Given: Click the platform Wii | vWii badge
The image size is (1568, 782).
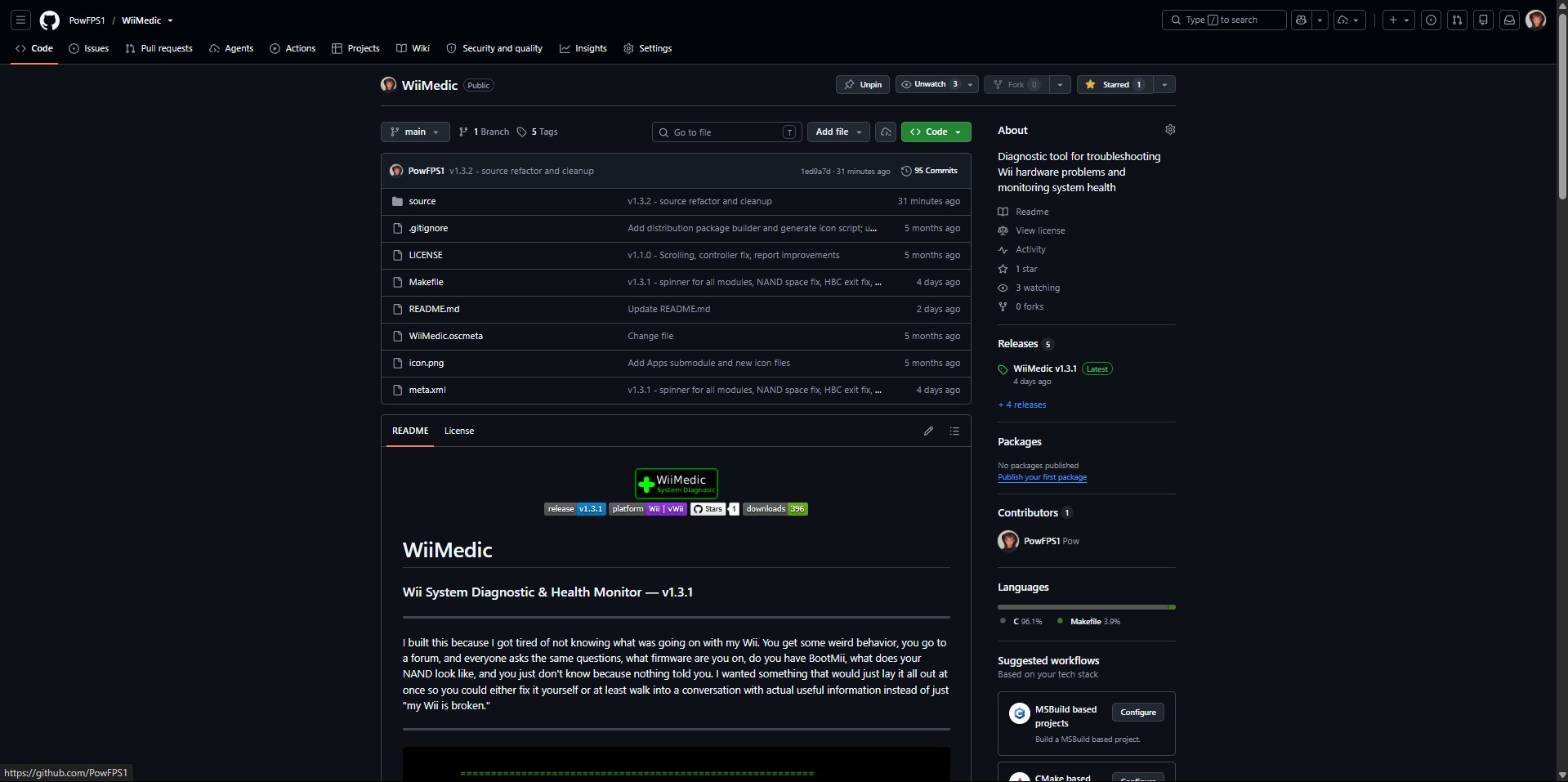Looking at the screenshot, I should [648, 509].
